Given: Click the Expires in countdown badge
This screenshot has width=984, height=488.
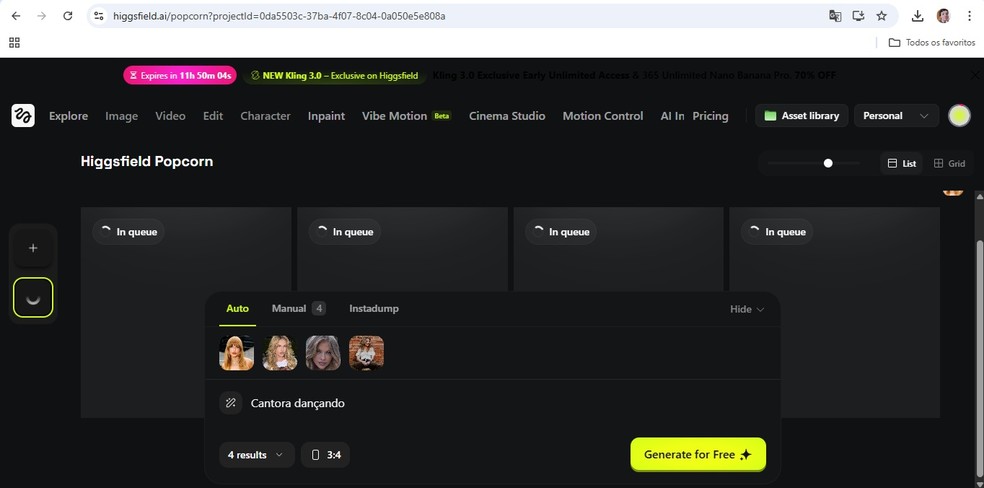Looking at the screenshot, I should (x=180, y=75).
